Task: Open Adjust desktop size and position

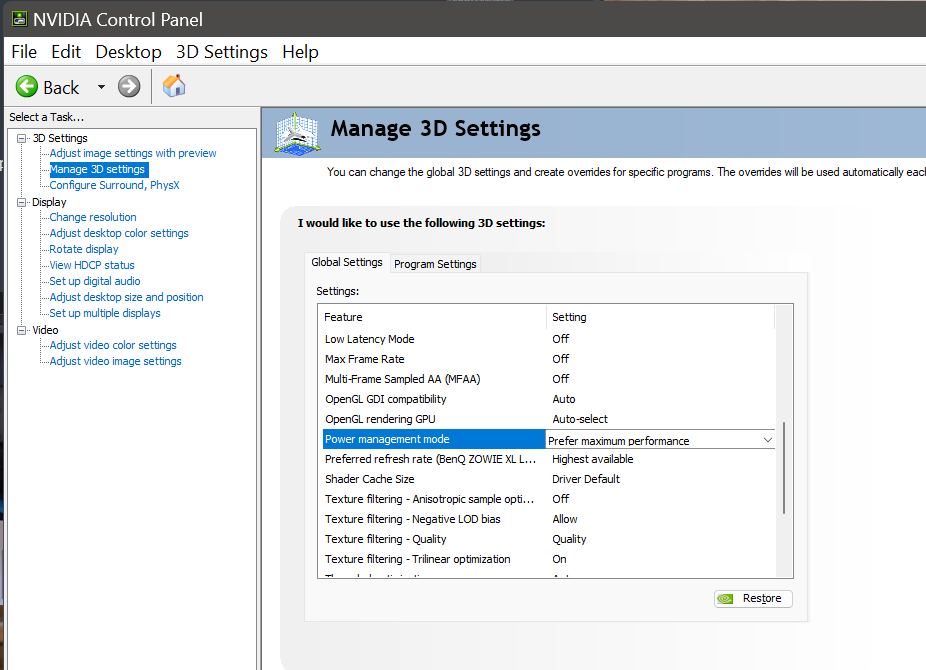Action: (126, 297)
